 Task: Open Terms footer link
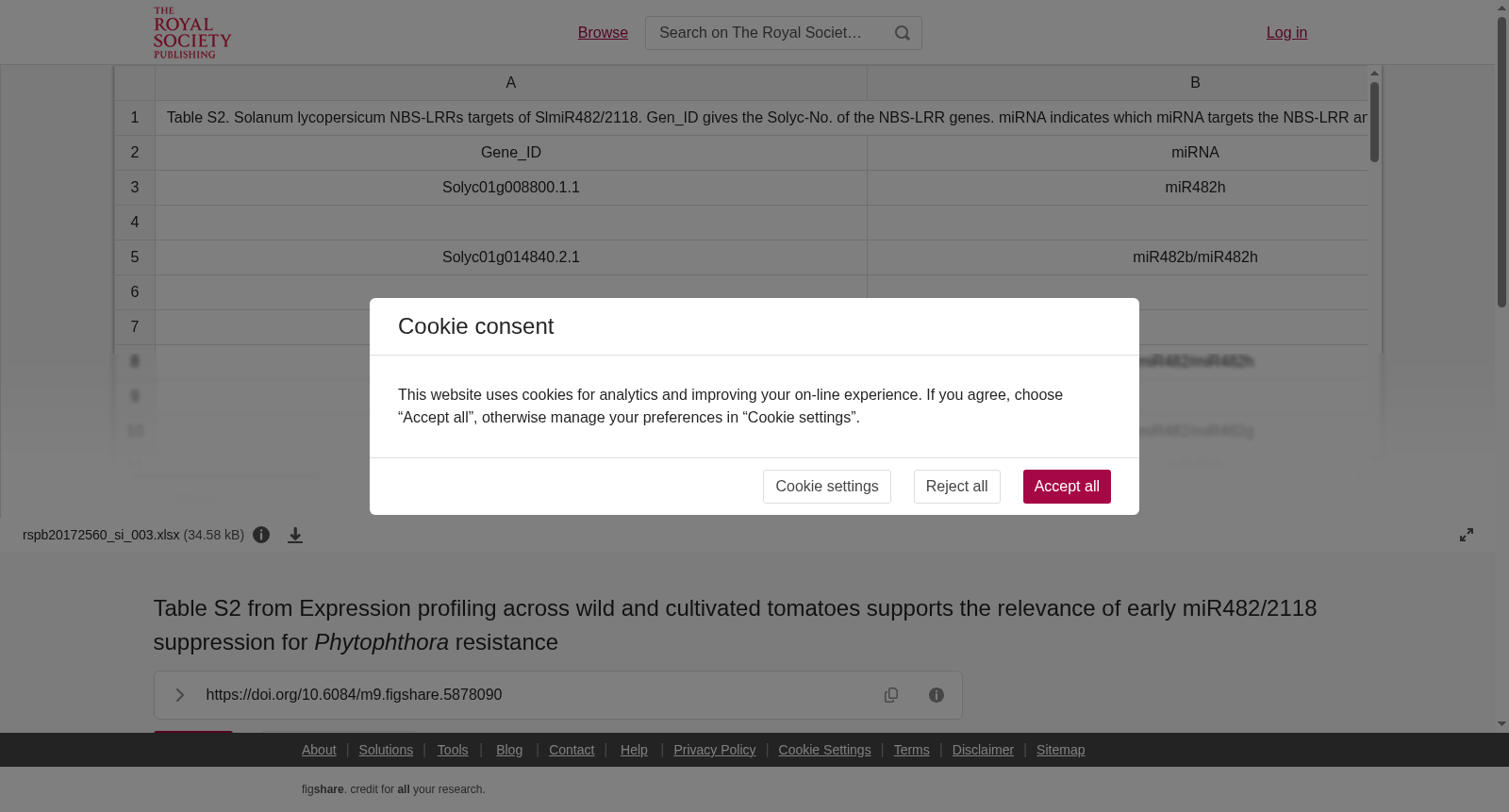(911, 750)
